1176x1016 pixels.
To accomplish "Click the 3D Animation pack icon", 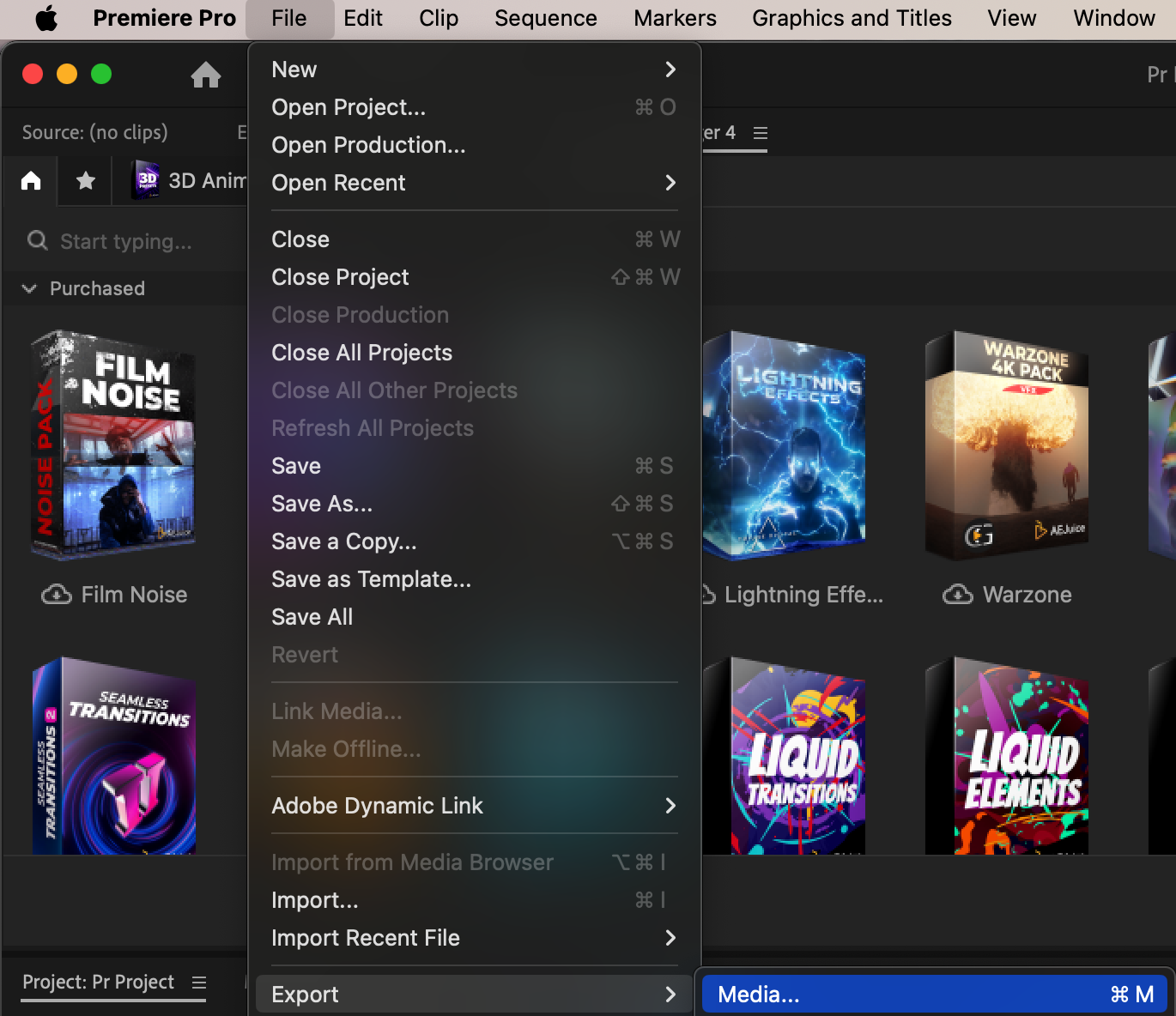I will (x=147, y=180).
